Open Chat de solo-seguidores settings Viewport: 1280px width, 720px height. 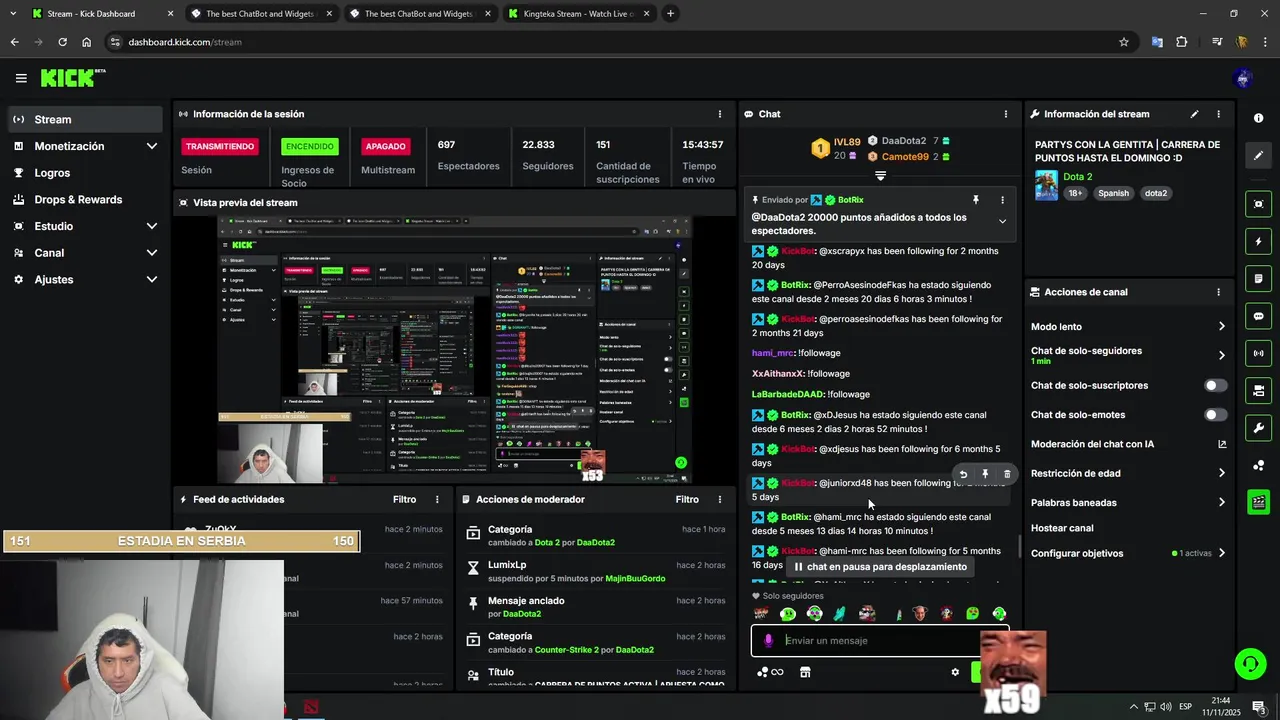1129,355
